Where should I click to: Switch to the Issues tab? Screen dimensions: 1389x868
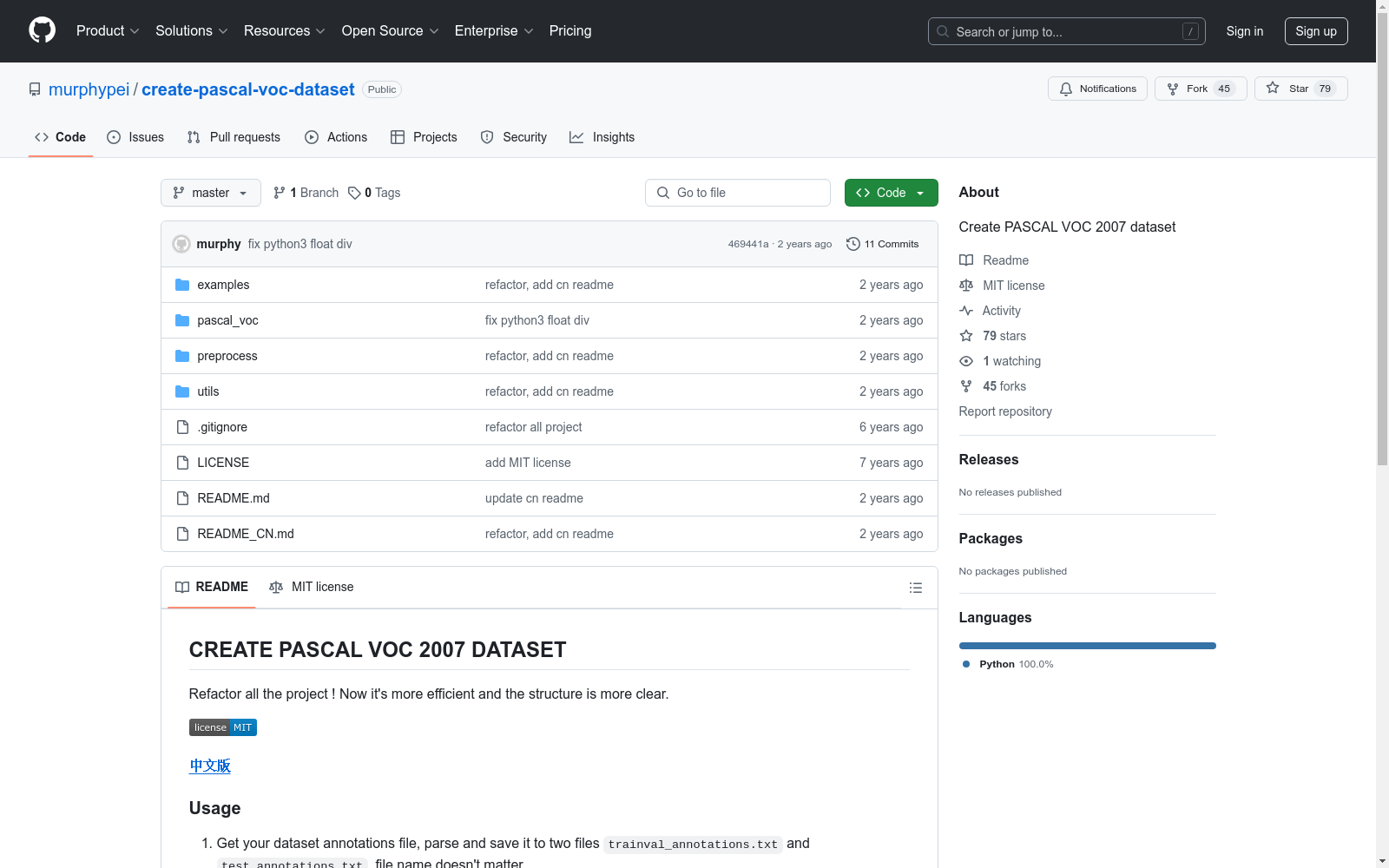(x=135, y=137)
